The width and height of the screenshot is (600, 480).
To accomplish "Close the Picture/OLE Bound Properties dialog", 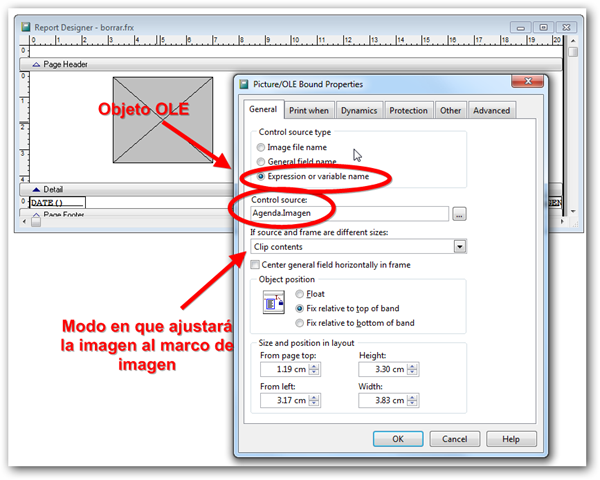I will coord(528,81).
